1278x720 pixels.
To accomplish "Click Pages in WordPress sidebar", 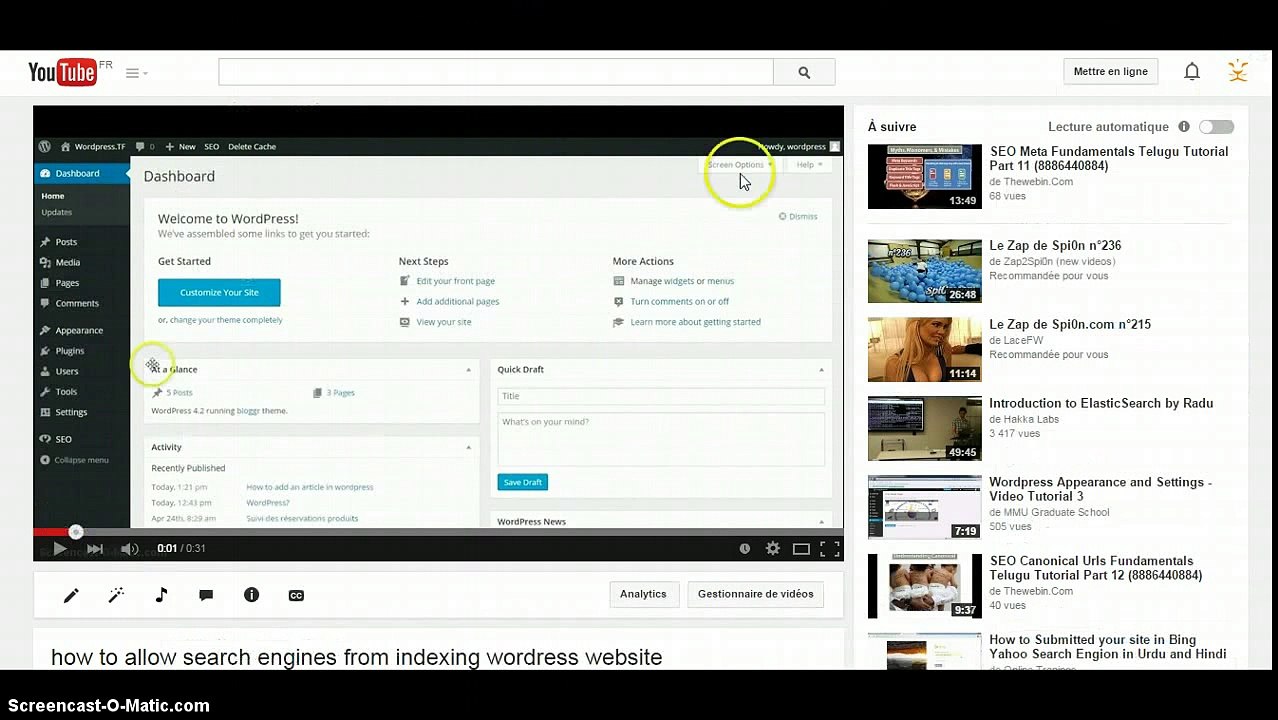I will coord(67,283).
